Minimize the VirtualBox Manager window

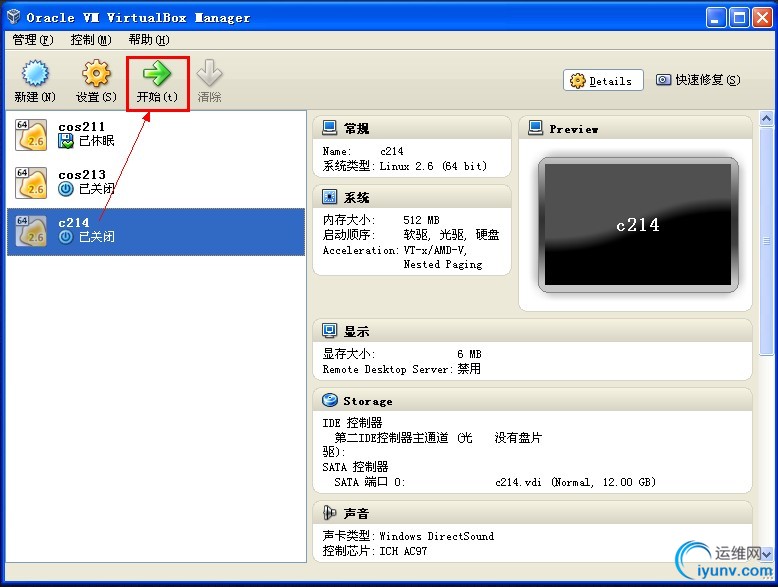pos(715,18)
